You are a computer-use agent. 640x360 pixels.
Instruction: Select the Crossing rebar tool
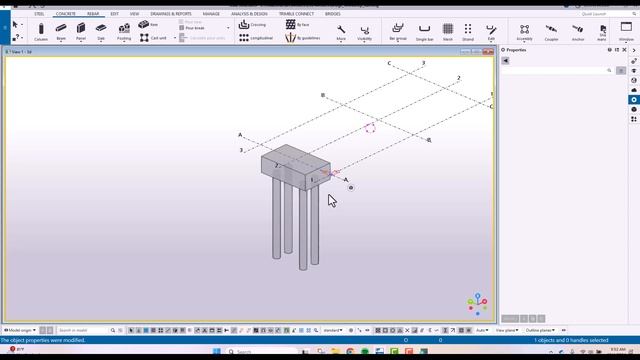click(x=252, y=24)
